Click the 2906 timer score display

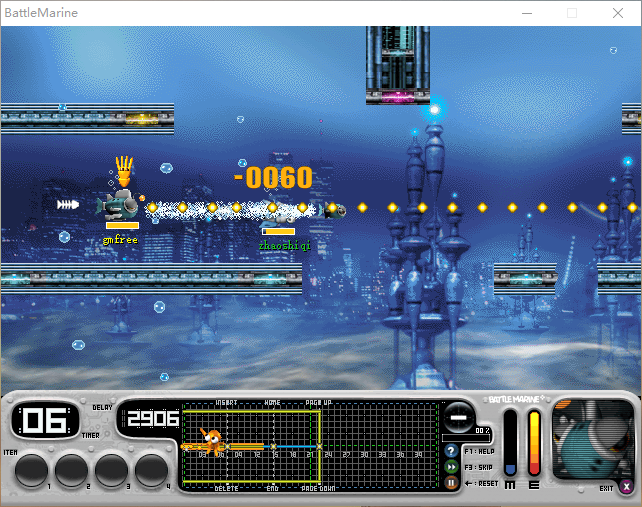[x=152, y=419]
